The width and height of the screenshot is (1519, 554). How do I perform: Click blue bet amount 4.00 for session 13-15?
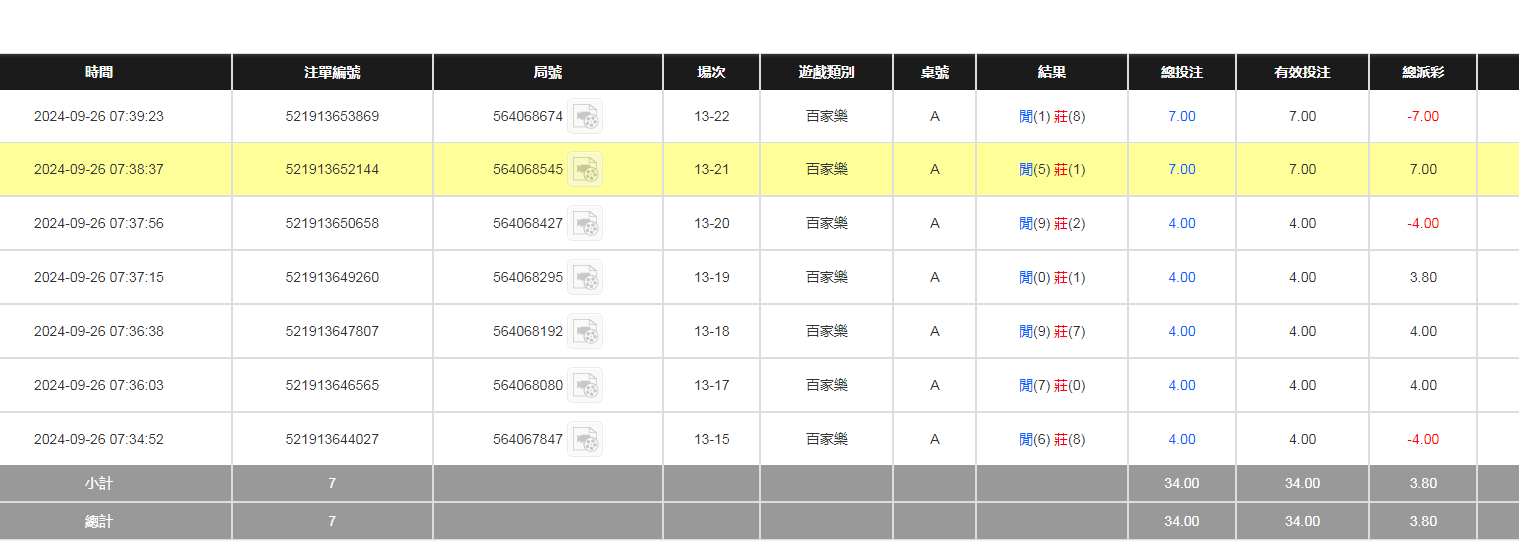coord(1181,440)
